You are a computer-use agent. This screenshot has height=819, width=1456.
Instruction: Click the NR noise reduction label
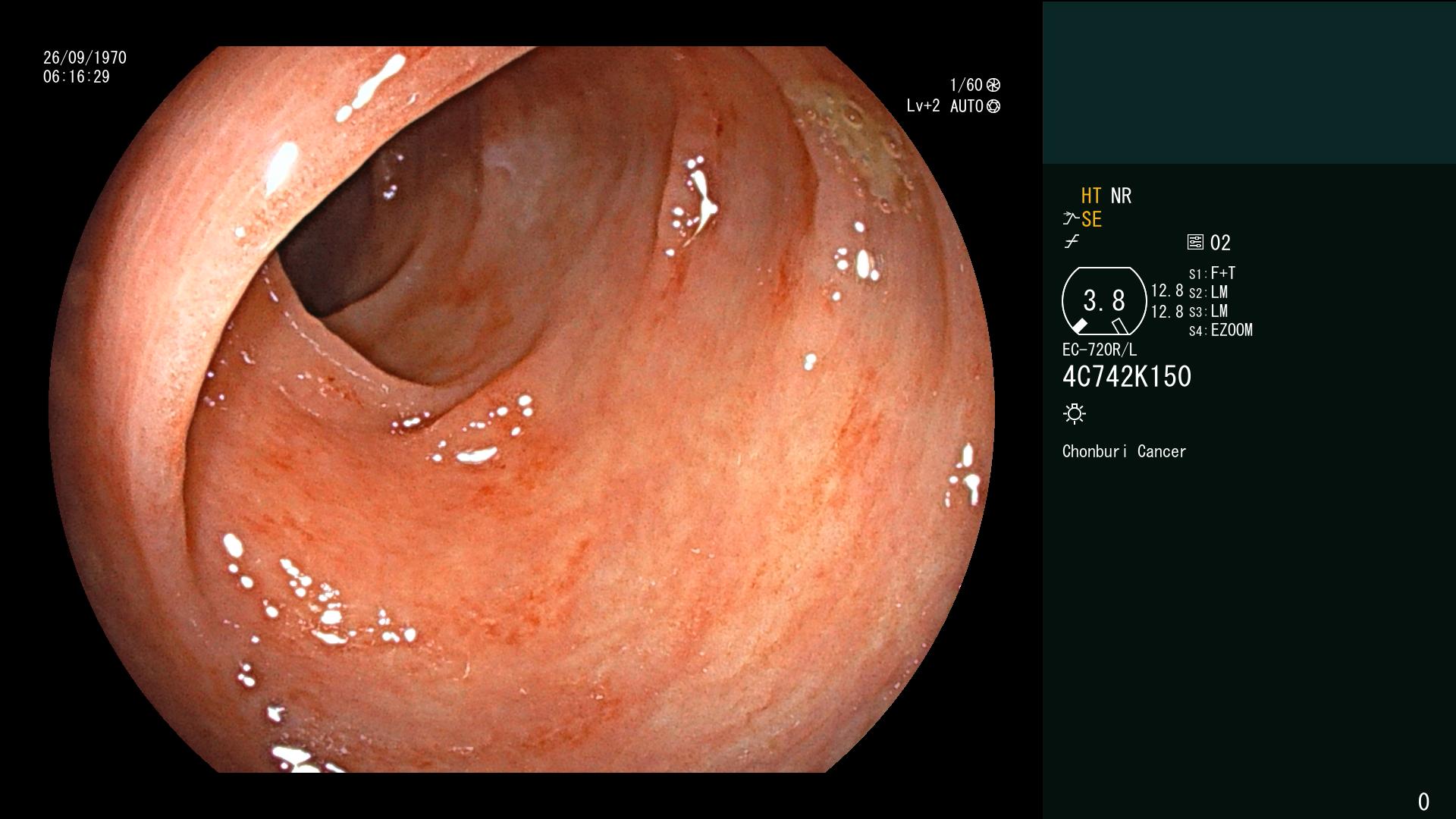[x=1121, y=196]
